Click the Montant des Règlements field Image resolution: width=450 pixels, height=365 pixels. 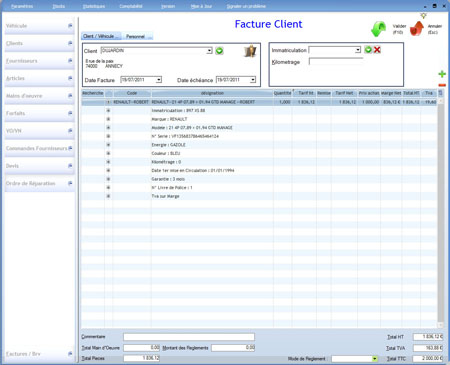tap(233, 348)
